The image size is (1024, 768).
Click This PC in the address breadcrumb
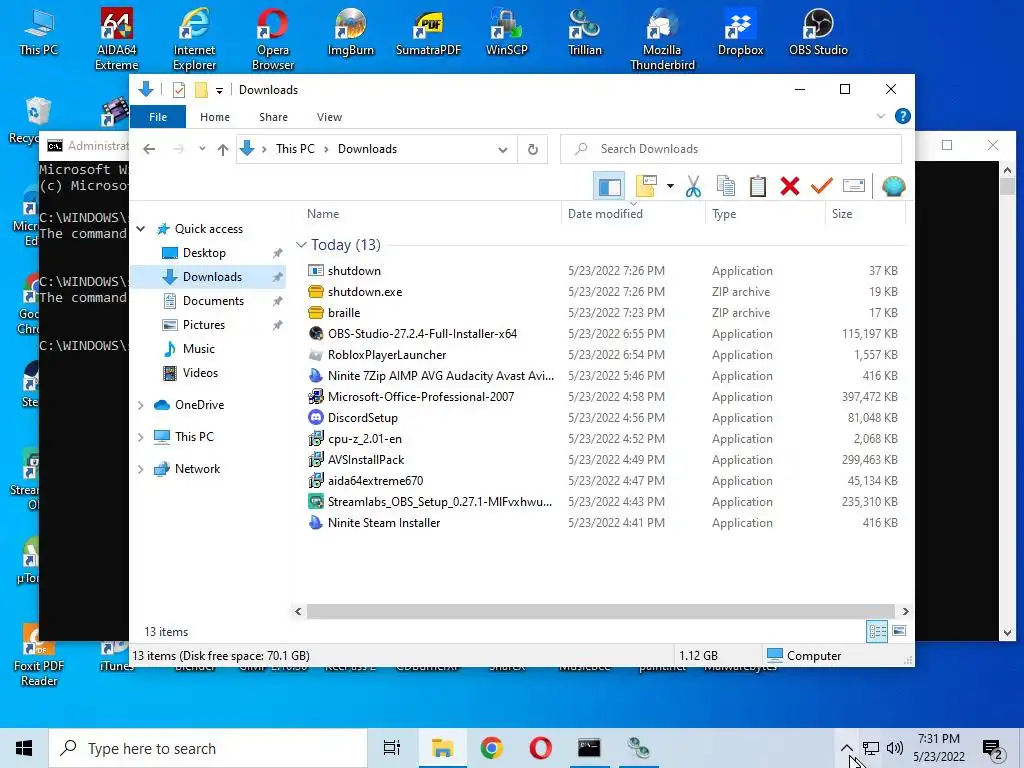click(295, 149)
